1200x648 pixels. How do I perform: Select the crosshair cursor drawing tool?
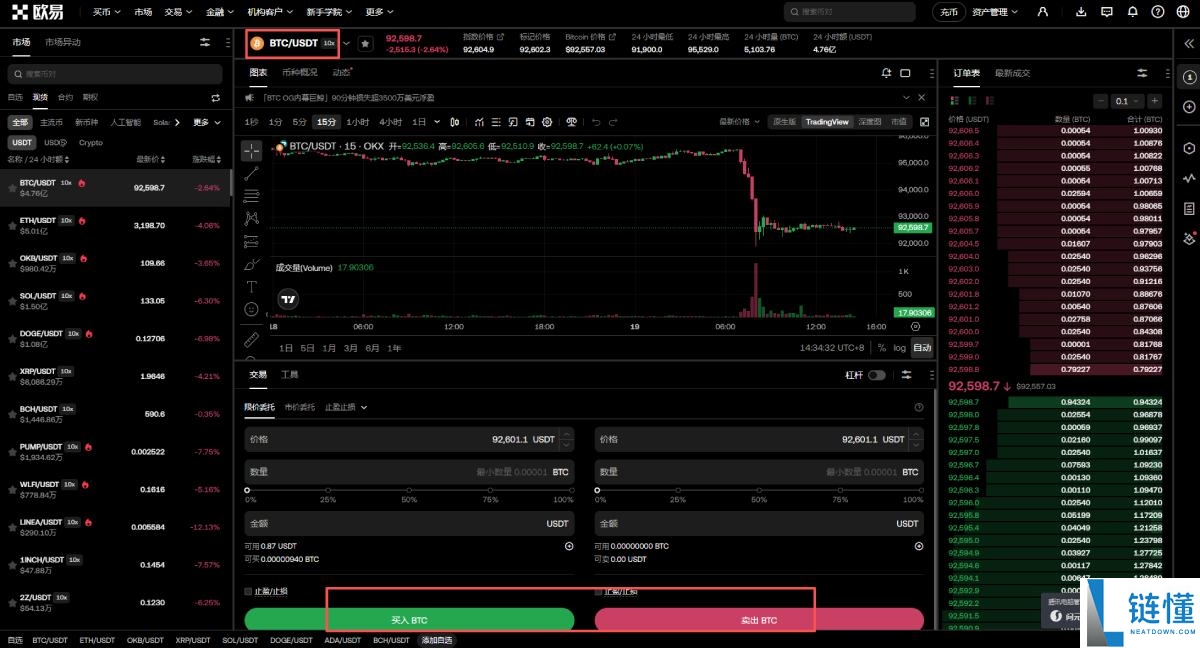coord(251,151)
